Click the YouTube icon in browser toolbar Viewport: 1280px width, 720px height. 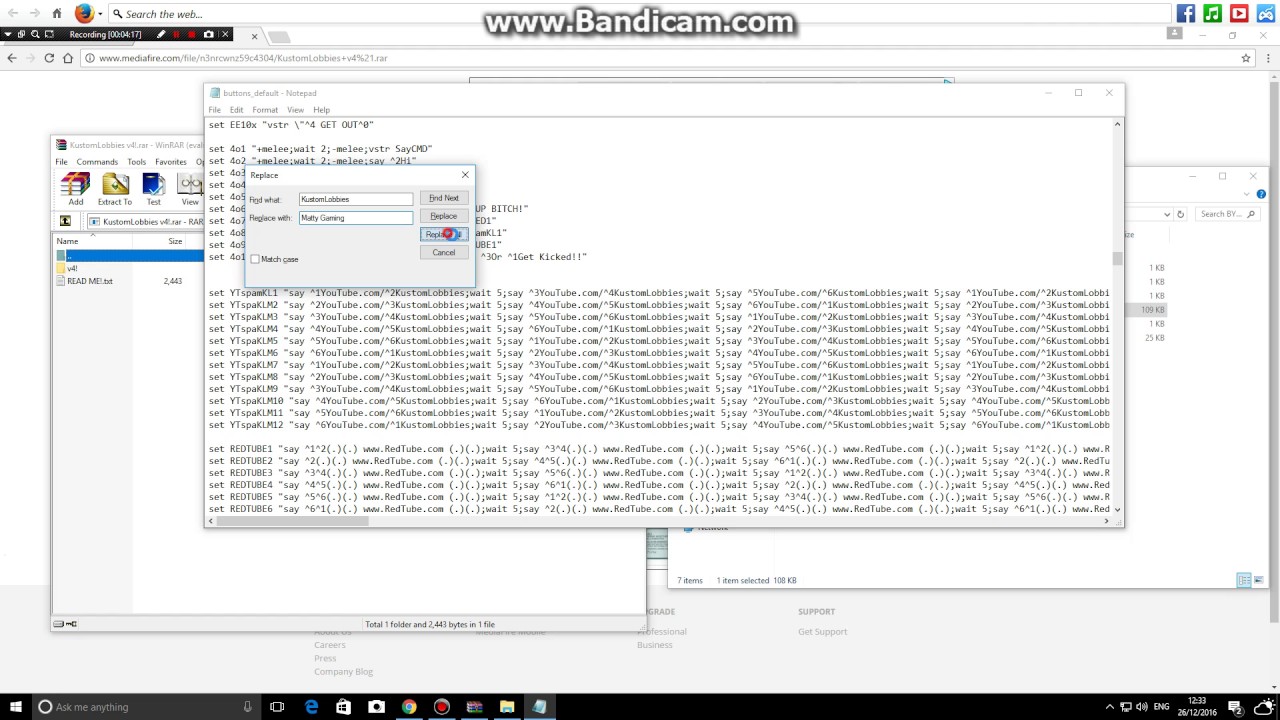pos(1239,14)
